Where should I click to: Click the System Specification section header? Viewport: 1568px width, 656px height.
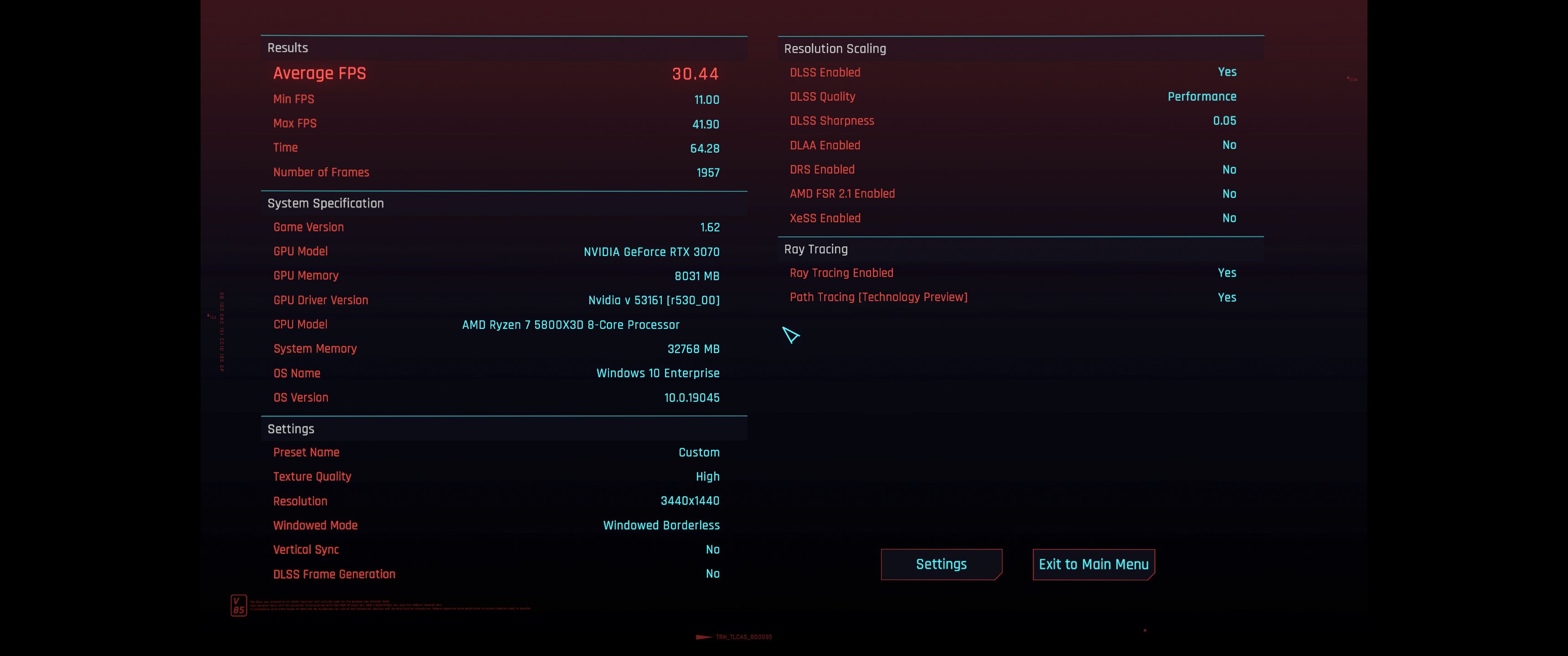pos(325,203)
